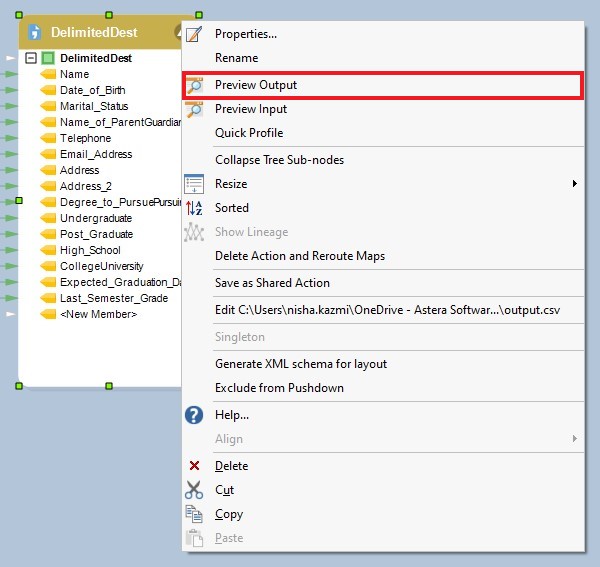Image resolution: width=600 pixels, height=567 pixels.
Task: Click the Sorted A-Z icon
Action: [194, 208]
